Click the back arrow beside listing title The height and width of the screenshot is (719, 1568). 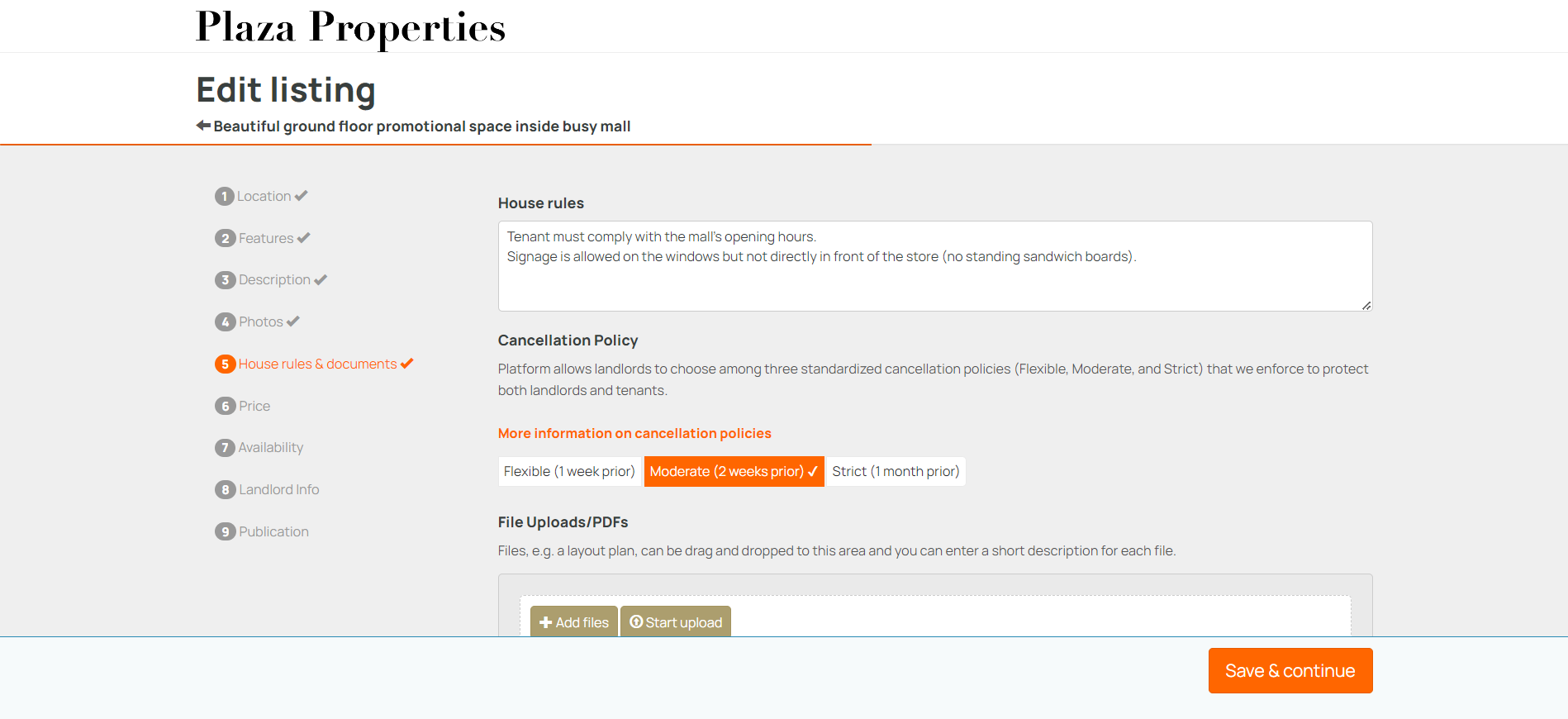203,126
